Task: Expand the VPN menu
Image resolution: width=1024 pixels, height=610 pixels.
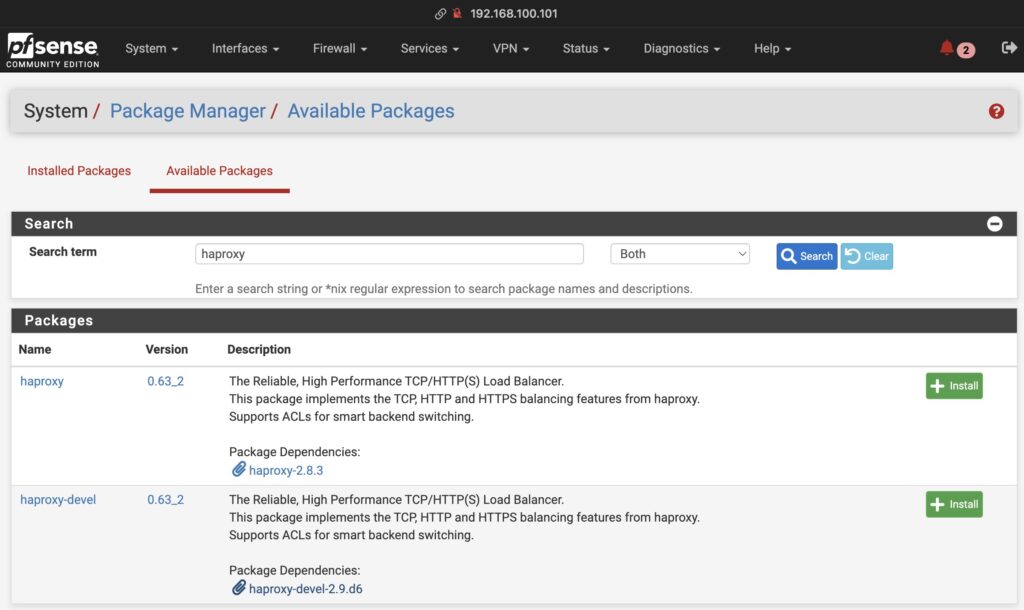Action: (511, 48)
